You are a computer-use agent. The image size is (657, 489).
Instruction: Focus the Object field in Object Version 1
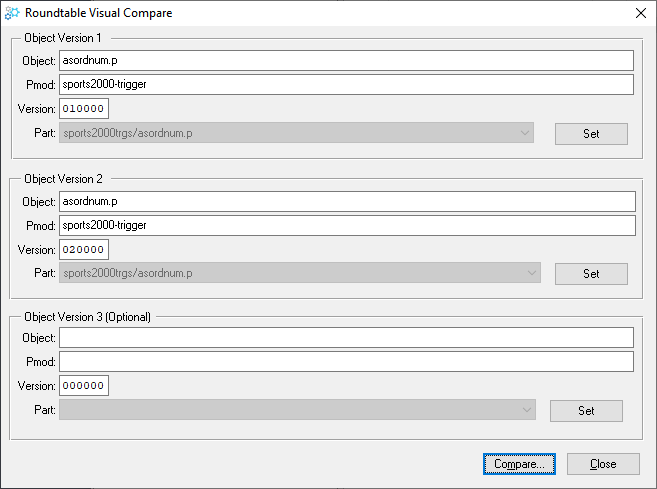pos(346,61)
